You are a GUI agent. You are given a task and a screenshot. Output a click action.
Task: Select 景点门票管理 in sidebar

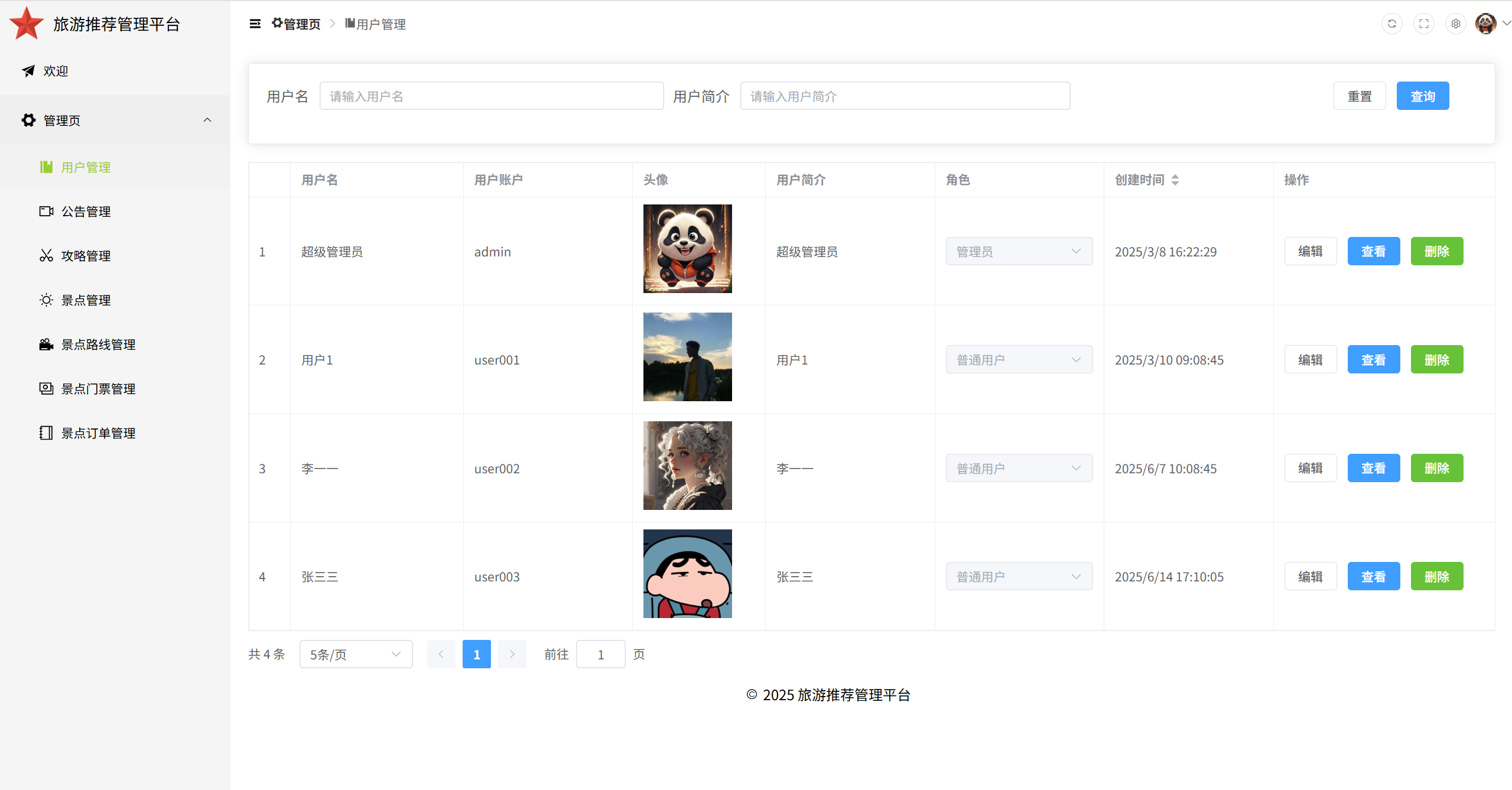click(x=98, y=389)
